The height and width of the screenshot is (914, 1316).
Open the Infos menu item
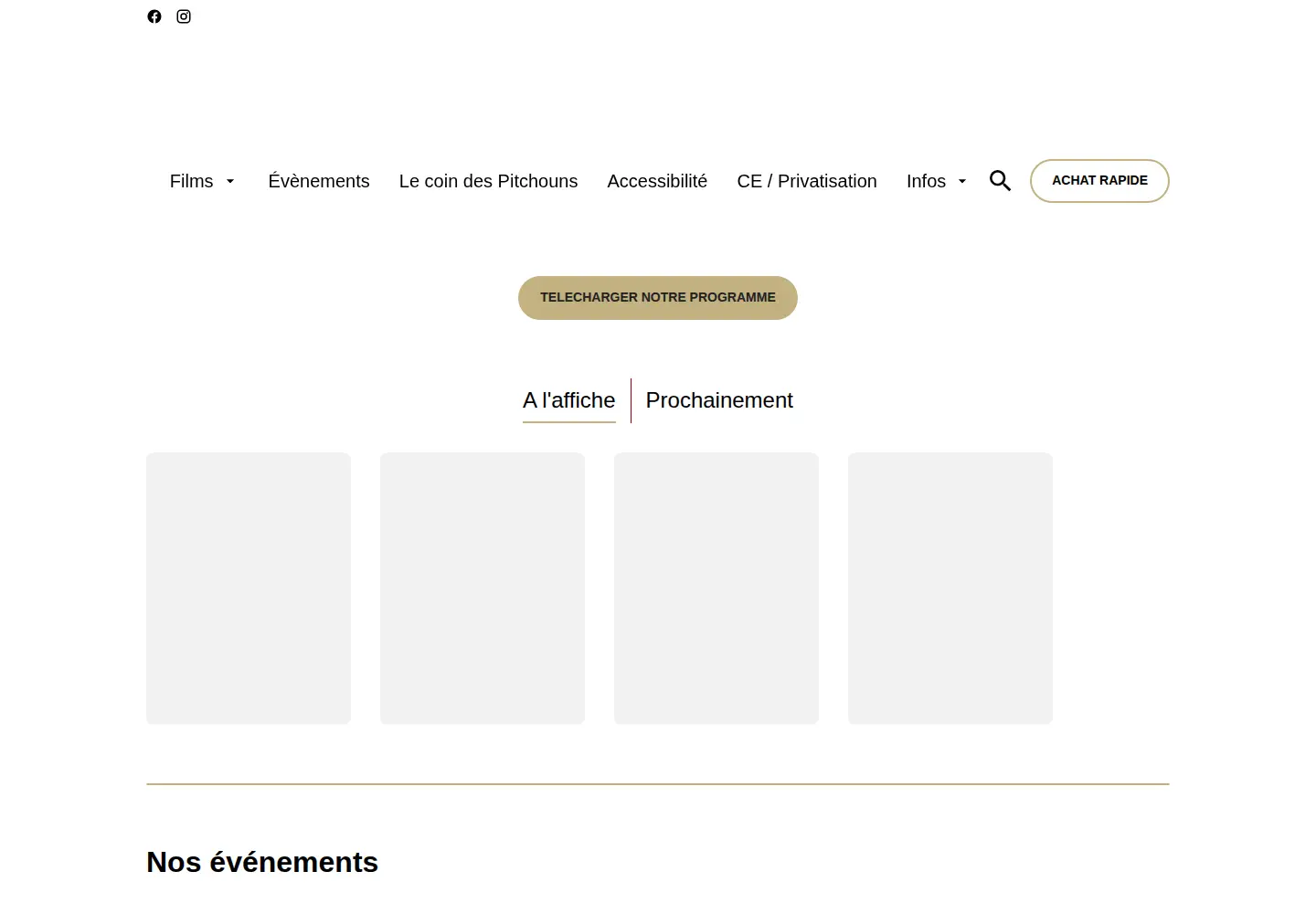[x=926, y=181]
